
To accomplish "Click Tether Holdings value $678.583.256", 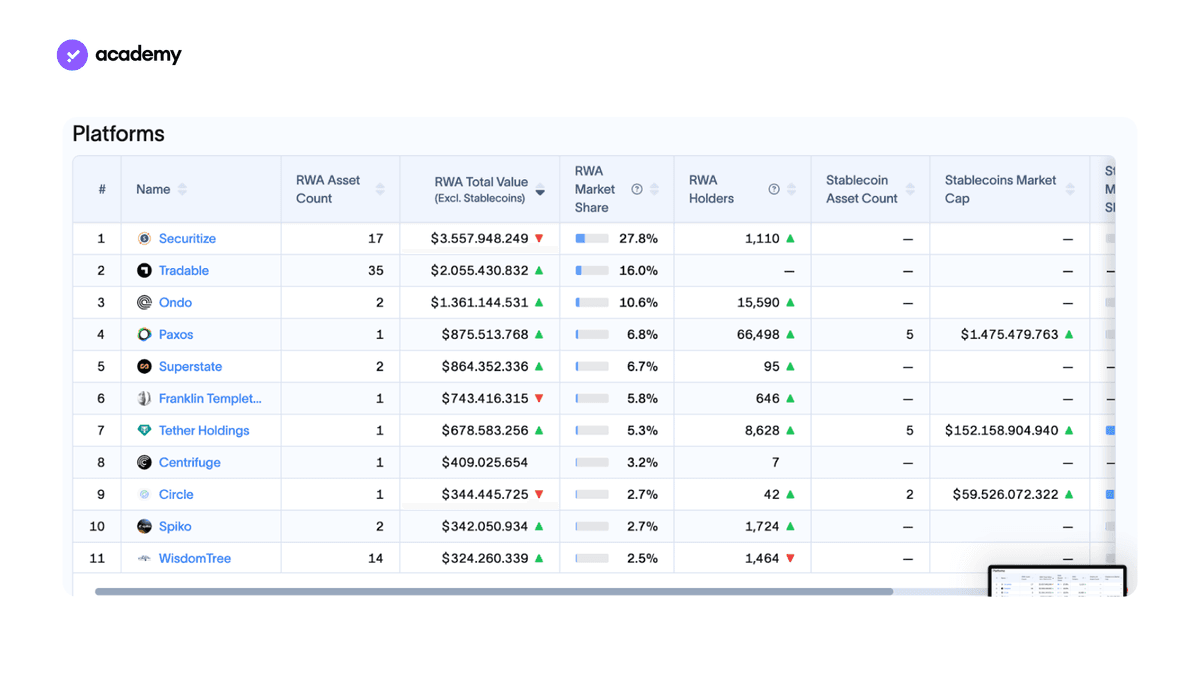I will point(485,430).
